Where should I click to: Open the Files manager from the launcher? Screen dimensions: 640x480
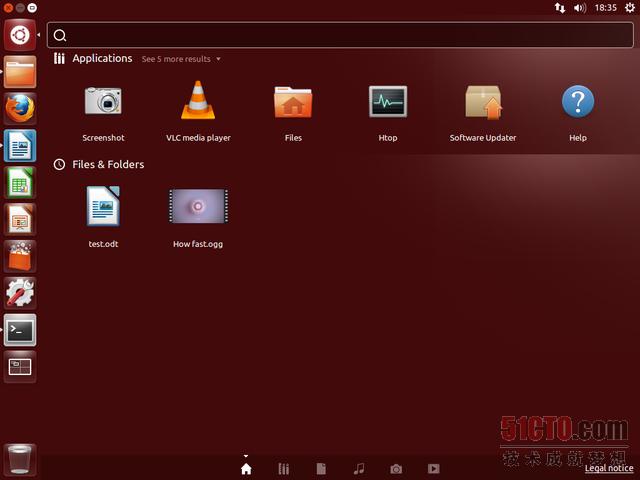pos(20,72)
